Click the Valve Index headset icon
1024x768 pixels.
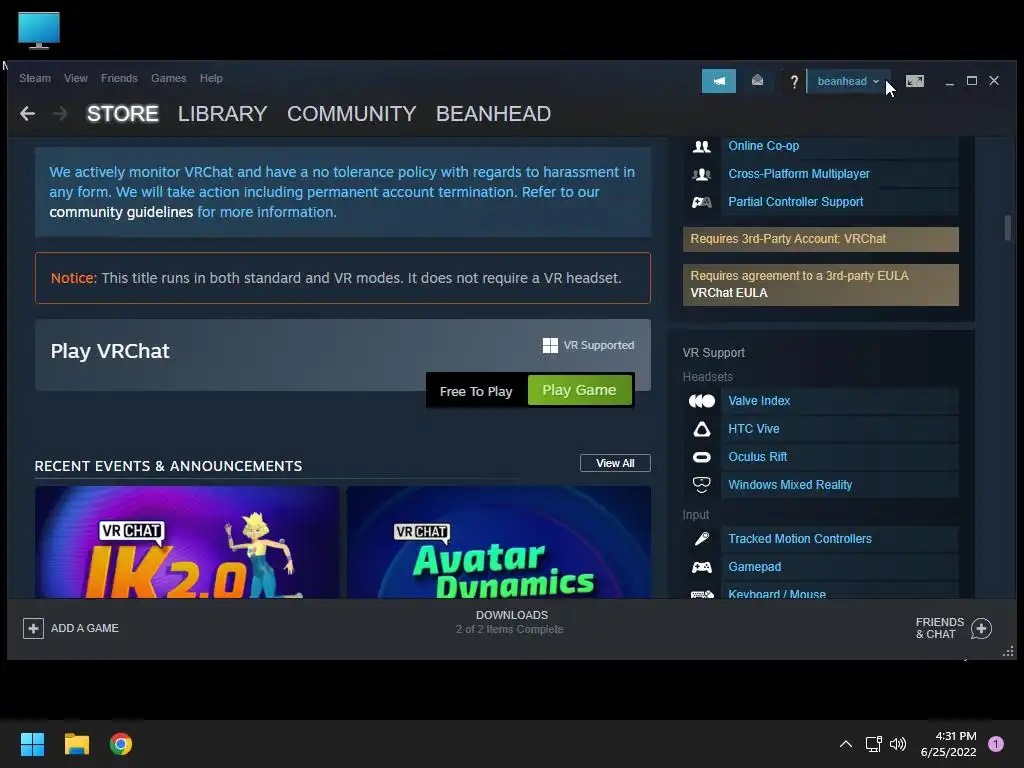click(x=701, y=401)
